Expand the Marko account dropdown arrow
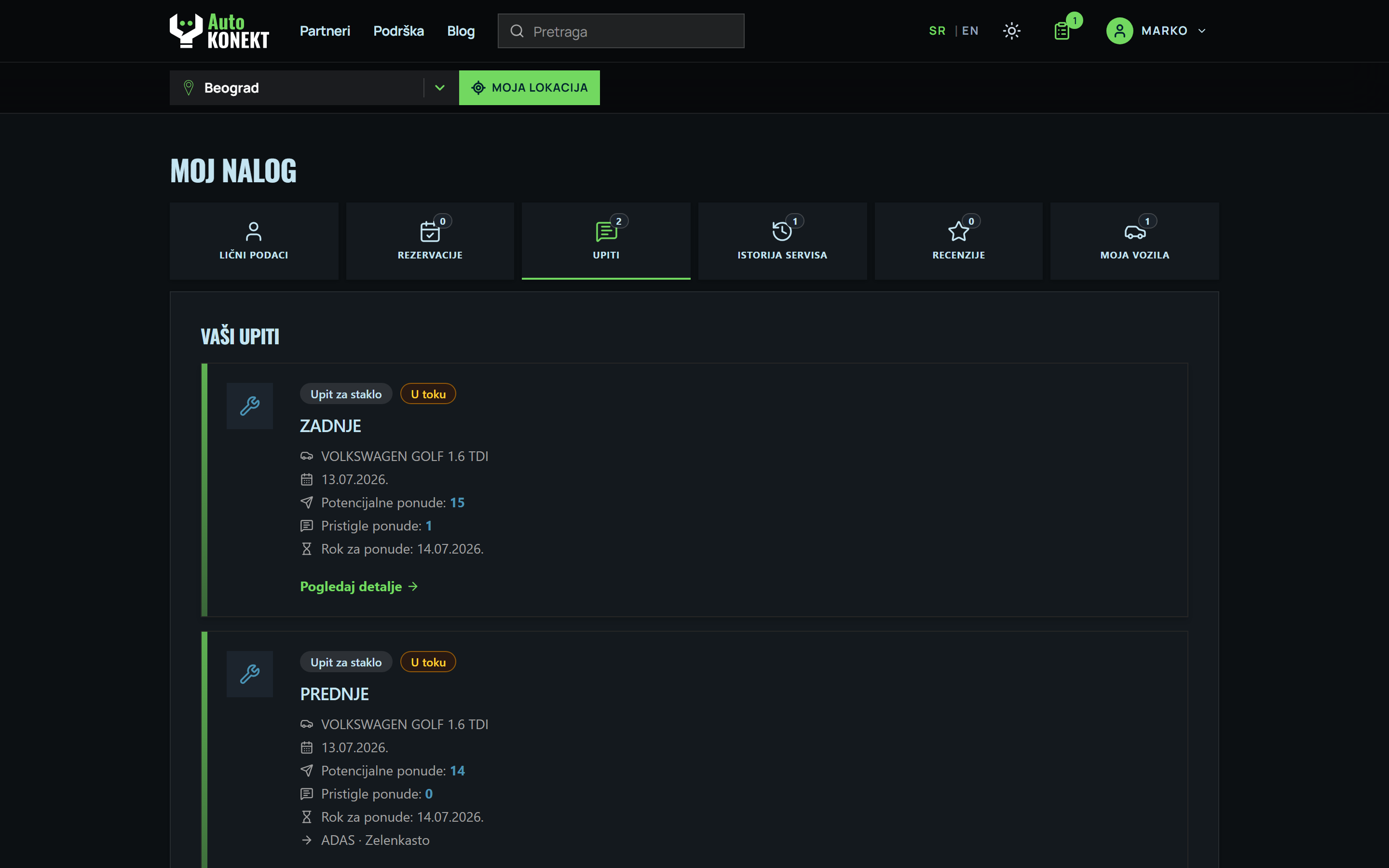This screenshot has height=868, width=1389. (x=1201, y=31)
